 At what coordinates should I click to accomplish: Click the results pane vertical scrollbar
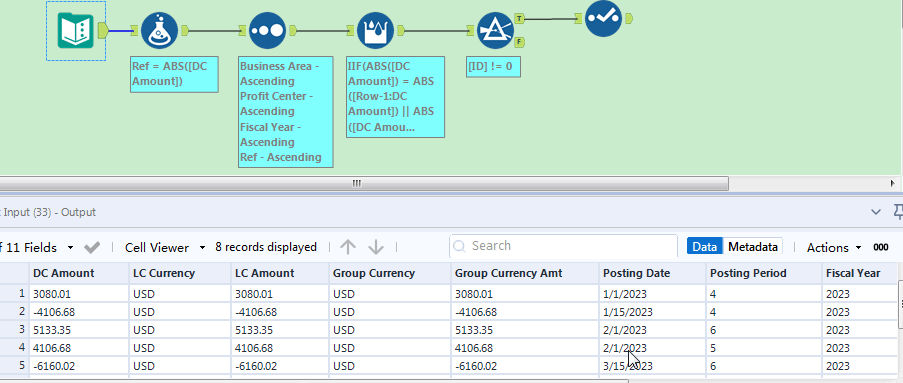[x=900, y=304]
